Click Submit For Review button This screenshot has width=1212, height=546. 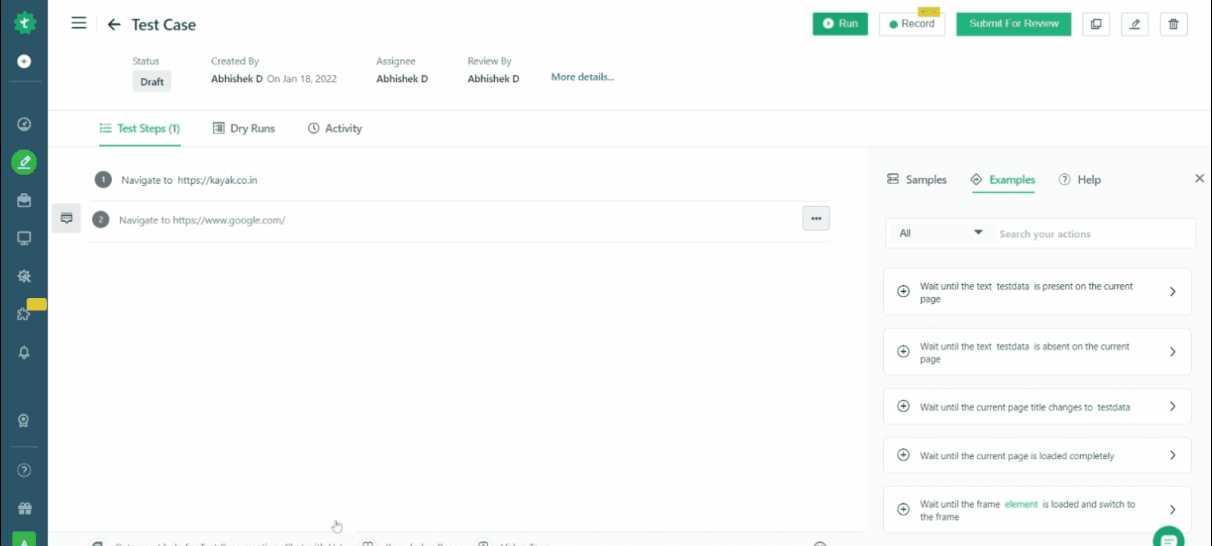tap(1014, 24)
